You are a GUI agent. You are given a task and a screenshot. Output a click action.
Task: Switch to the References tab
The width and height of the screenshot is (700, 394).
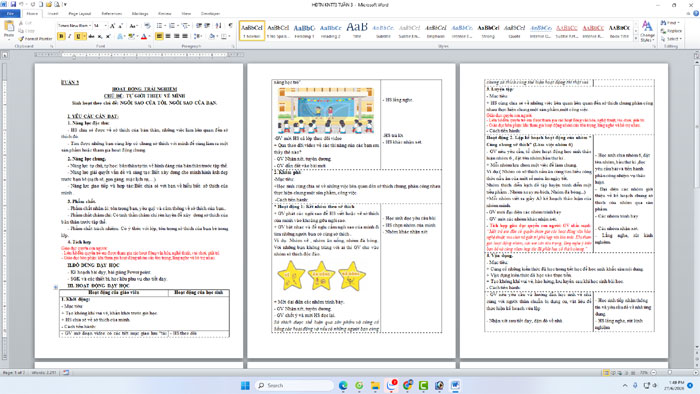[111, 14]
